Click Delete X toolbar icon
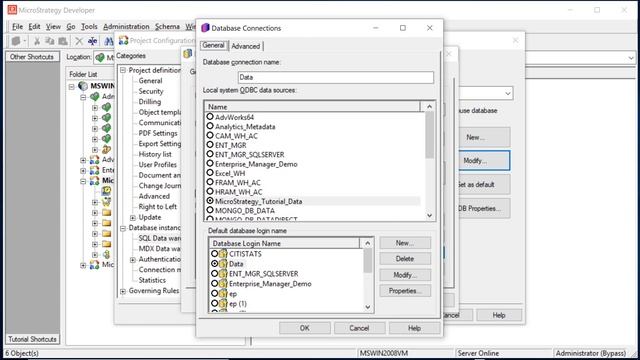The height and width of the screenshot is (360, 640). tap(79, 41)
